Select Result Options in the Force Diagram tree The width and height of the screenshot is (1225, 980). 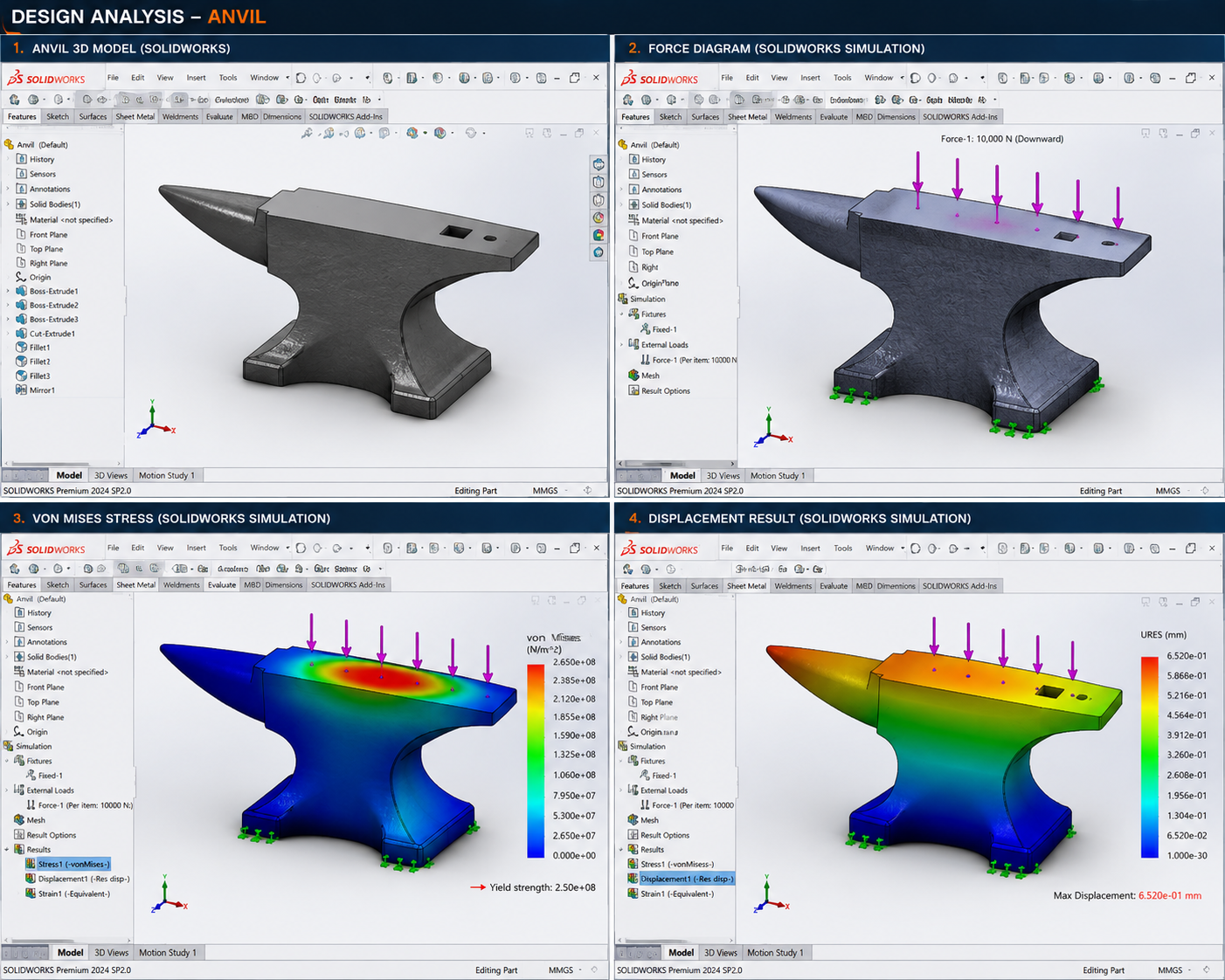point(666,391)
